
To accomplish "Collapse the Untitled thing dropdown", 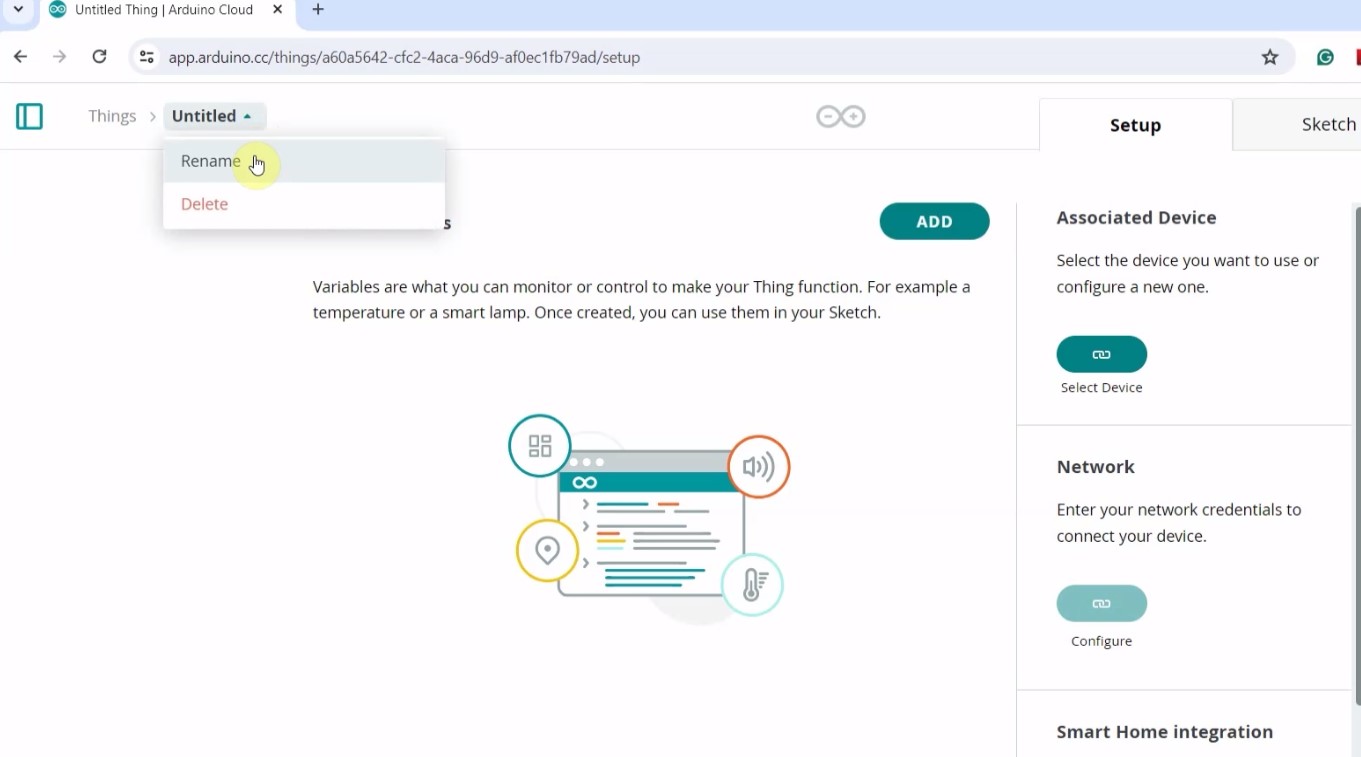I will [x=214, y=116].
